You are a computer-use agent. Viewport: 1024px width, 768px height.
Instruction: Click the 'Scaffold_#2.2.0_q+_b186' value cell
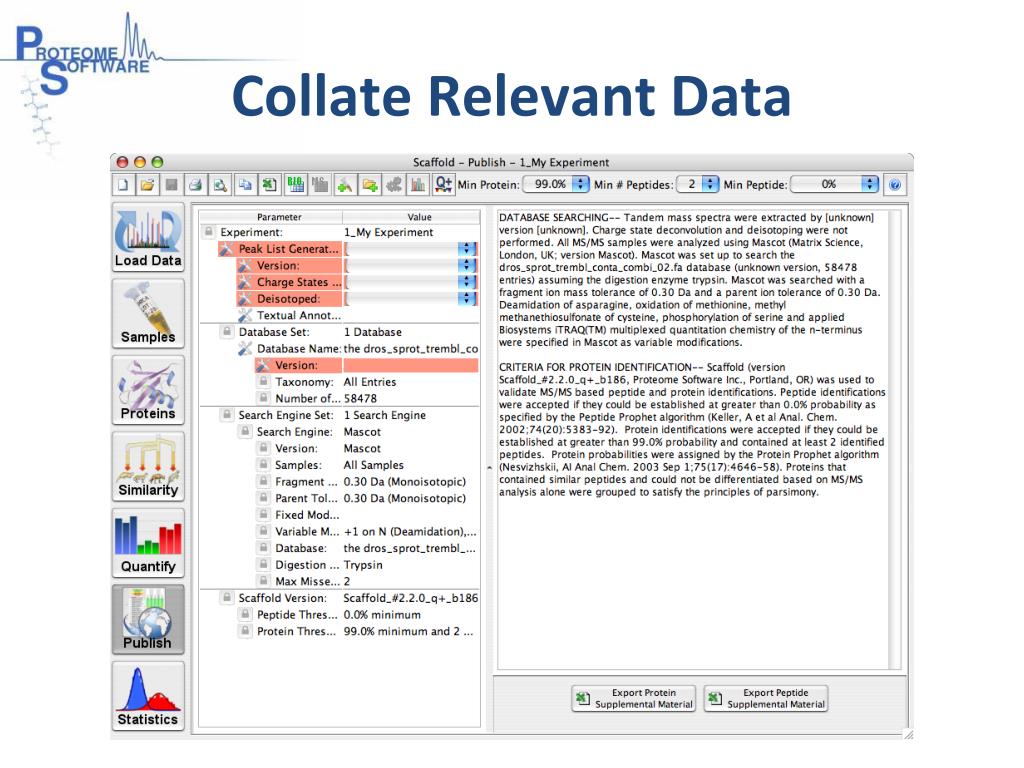pos(411,598)
